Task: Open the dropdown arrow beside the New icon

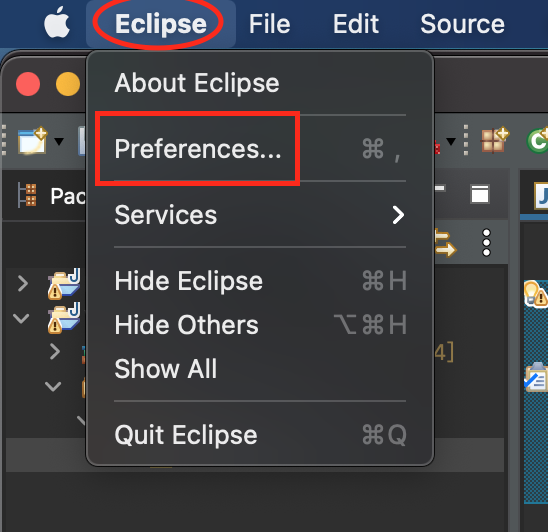Action: click(59, 141)
